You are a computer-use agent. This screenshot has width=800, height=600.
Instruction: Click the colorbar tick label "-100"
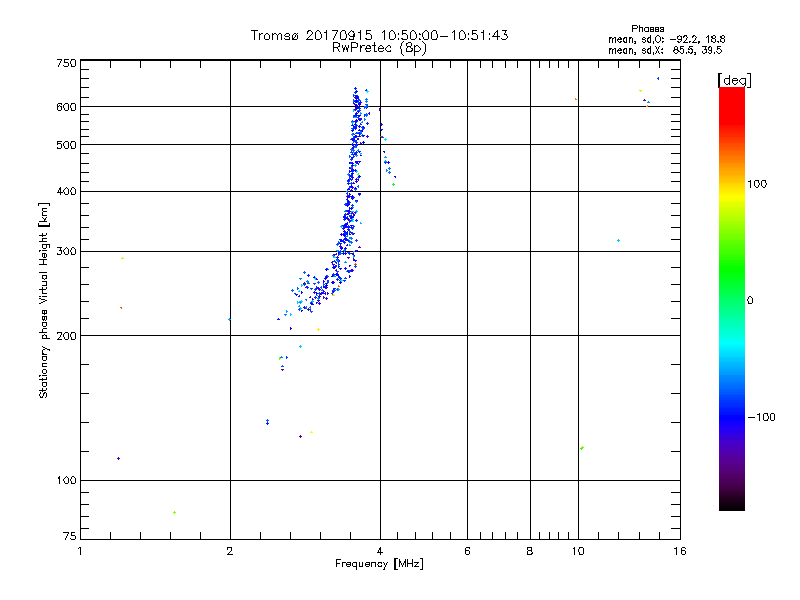click(761, 417)
